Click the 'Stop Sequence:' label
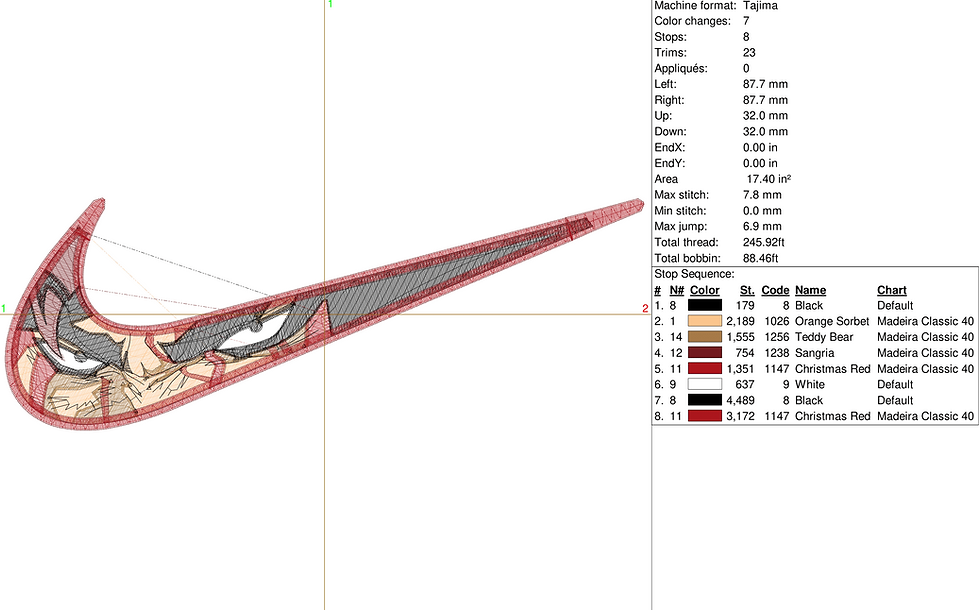Viewport: 980px width, 610px height. point(694,274)
